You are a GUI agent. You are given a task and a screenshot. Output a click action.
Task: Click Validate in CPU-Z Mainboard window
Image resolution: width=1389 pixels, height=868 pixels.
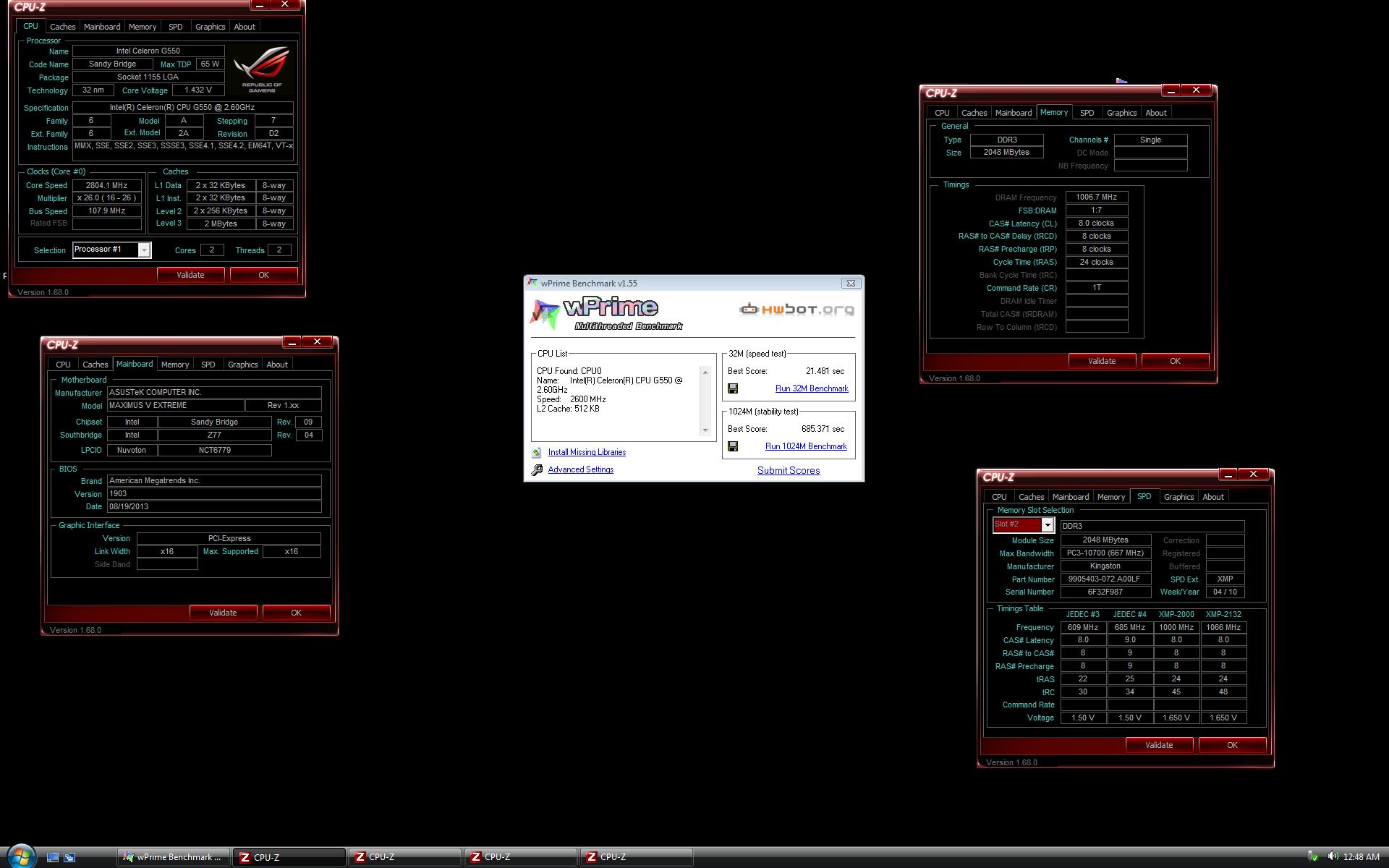pos(223,613)
